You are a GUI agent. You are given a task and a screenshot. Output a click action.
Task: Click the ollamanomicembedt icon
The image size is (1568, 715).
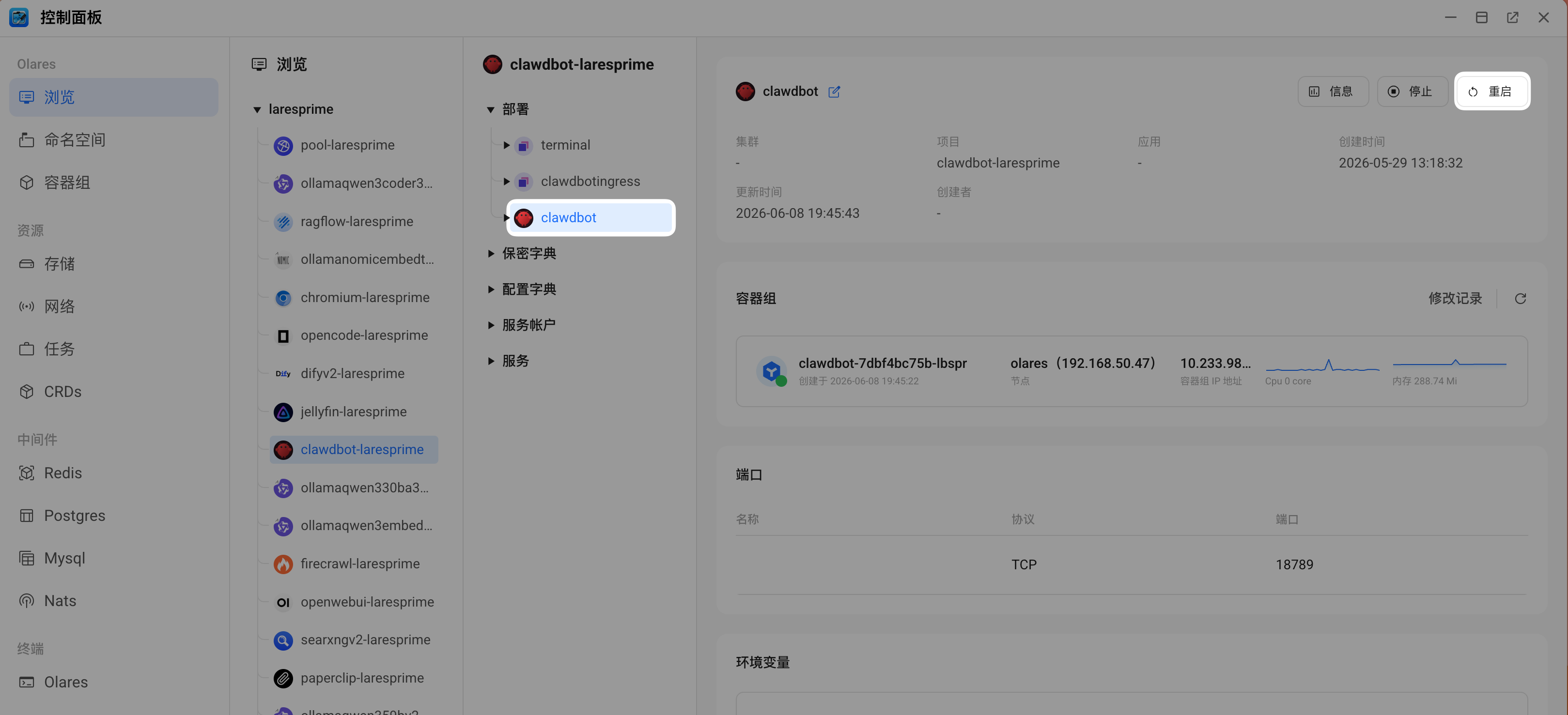point(283,260)
